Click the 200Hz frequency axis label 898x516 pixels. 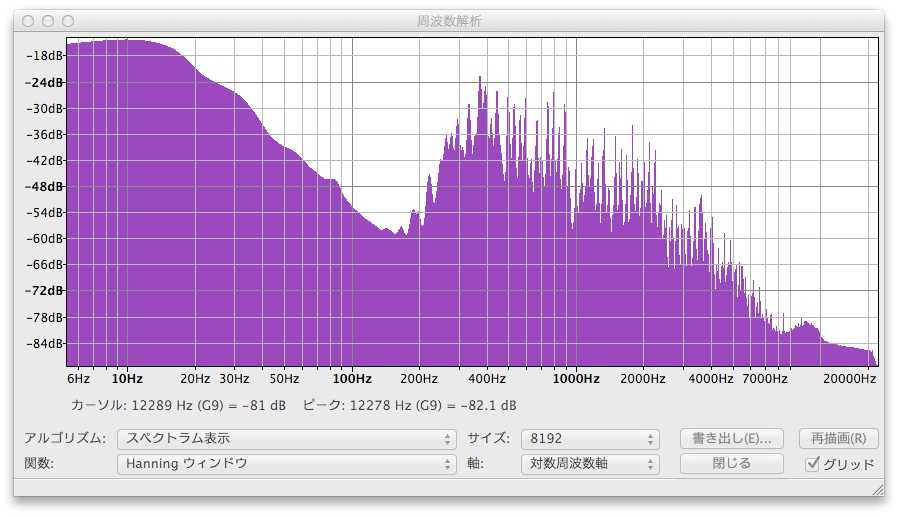click(419, 379)
